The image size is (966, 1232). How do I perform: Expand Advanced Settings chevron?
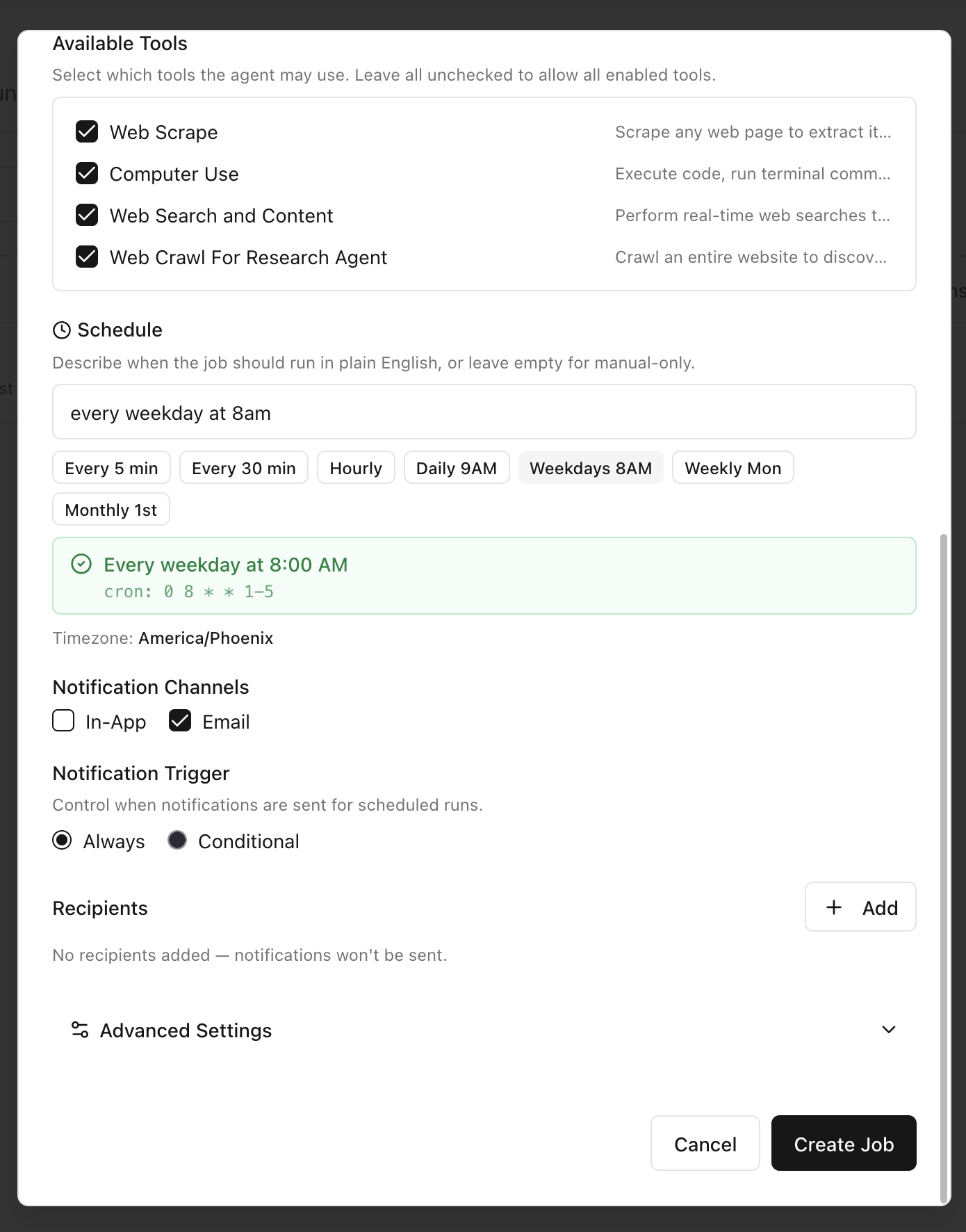[889, 1030]
